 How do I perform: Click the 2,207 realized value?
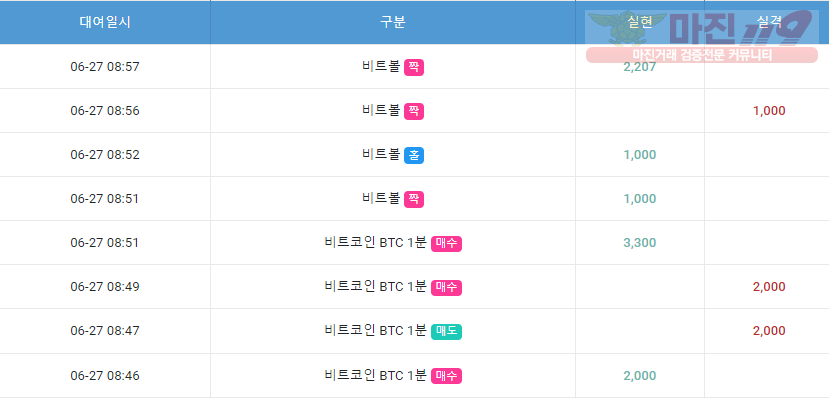(640, 67)
